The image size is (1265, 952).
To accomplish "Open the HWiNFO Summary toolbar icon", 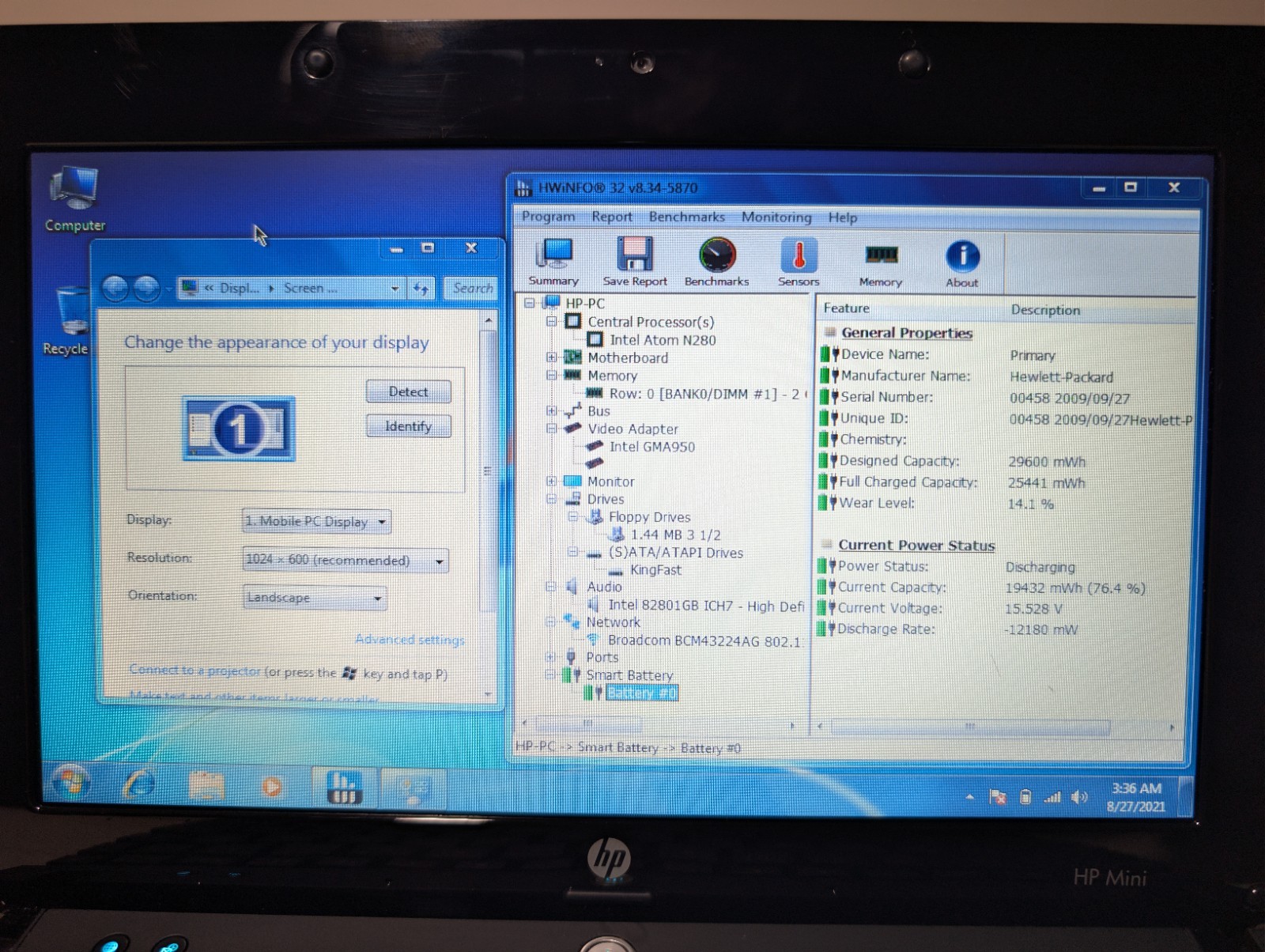I will (x=553, y=262).
